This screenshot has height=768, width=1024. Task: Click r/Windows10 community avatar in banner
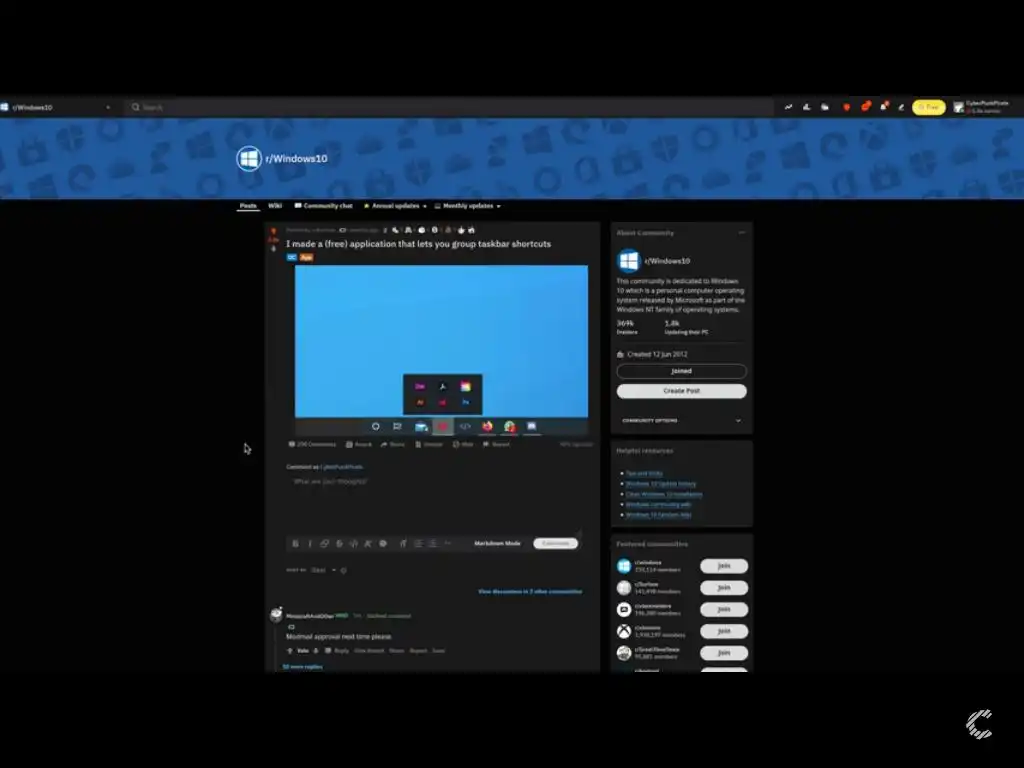point(249,159)
